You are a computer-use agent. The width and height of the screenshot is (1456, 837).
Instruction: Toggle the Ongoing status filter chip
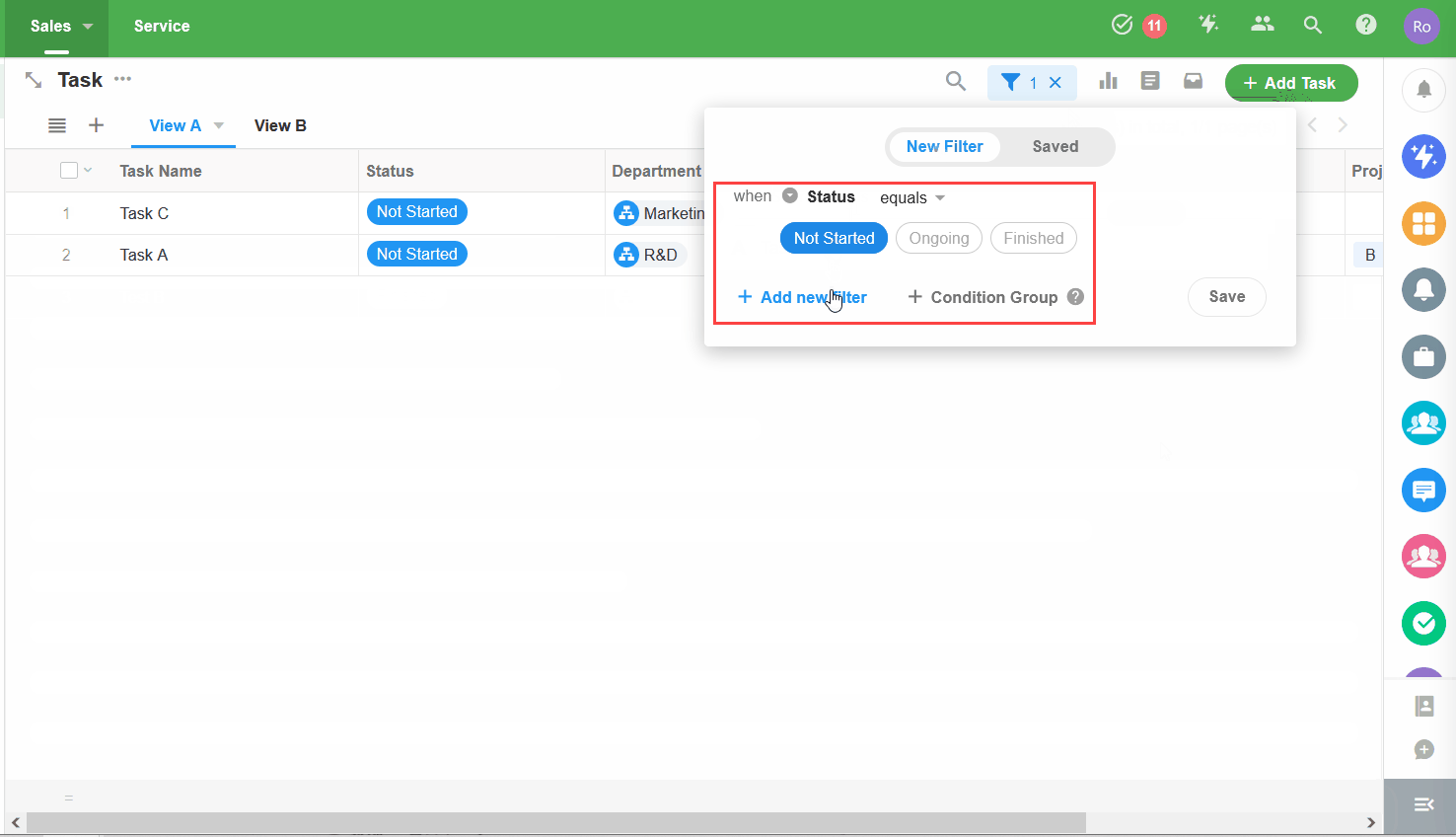click(x=938, y=238)
